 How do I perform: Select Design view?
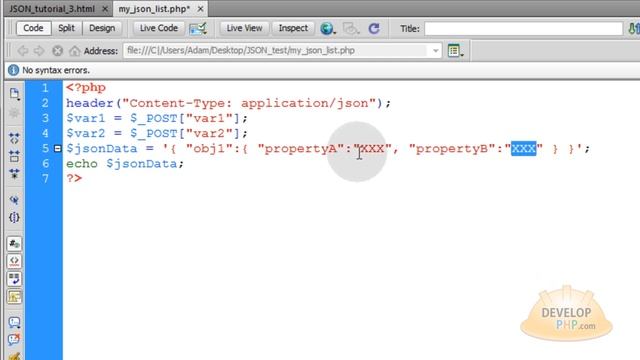click(102, 28)
